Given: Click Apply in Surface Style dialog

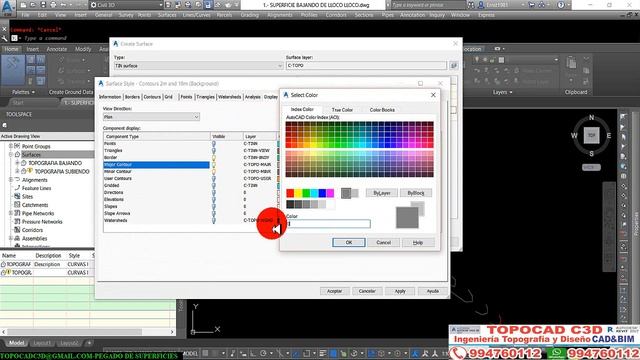Looking at the screenshot, I should [x=400, y=291].
